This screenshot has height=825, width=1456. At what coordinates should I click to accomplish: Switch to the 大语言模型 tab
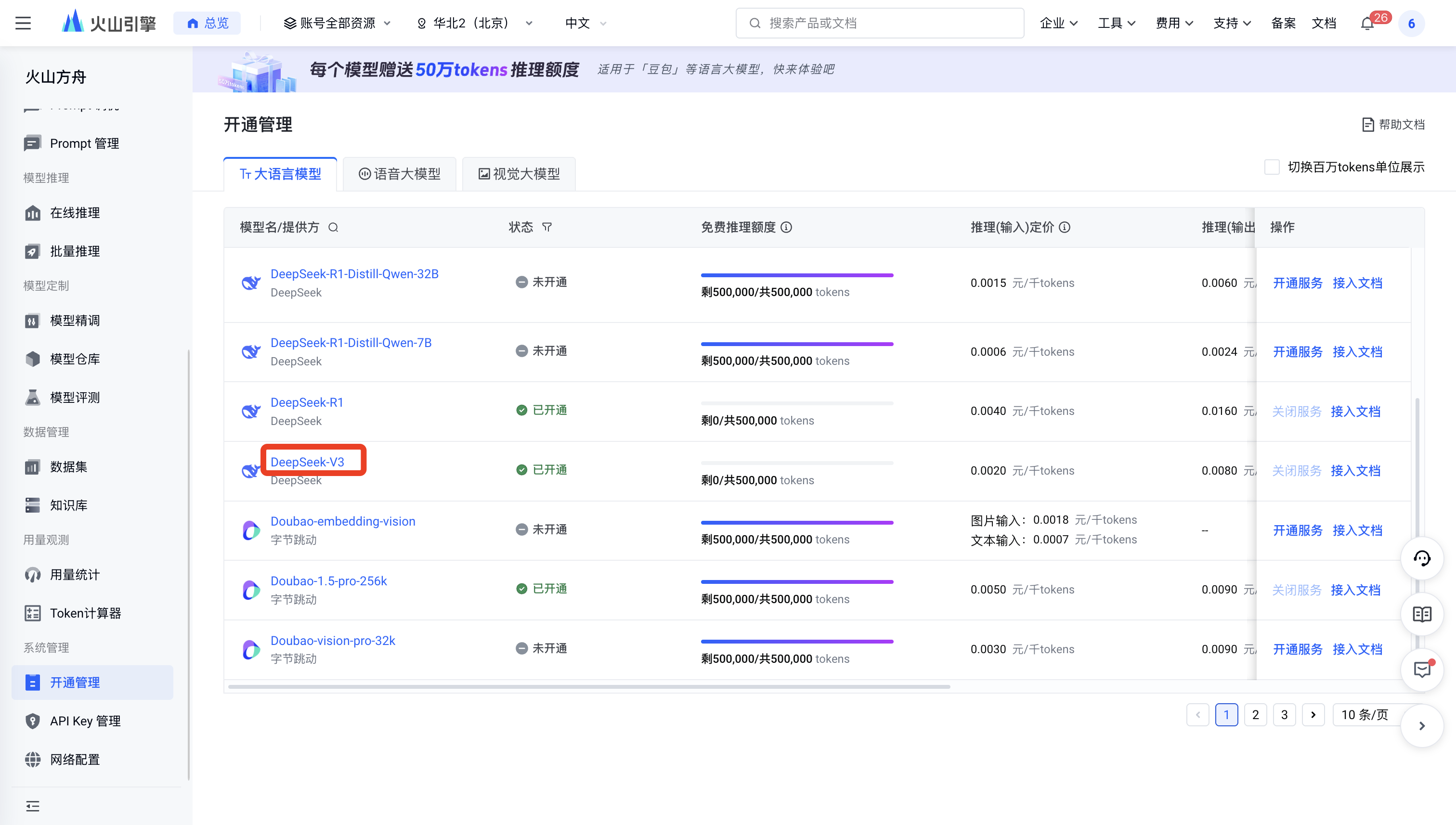coord(280,174)
